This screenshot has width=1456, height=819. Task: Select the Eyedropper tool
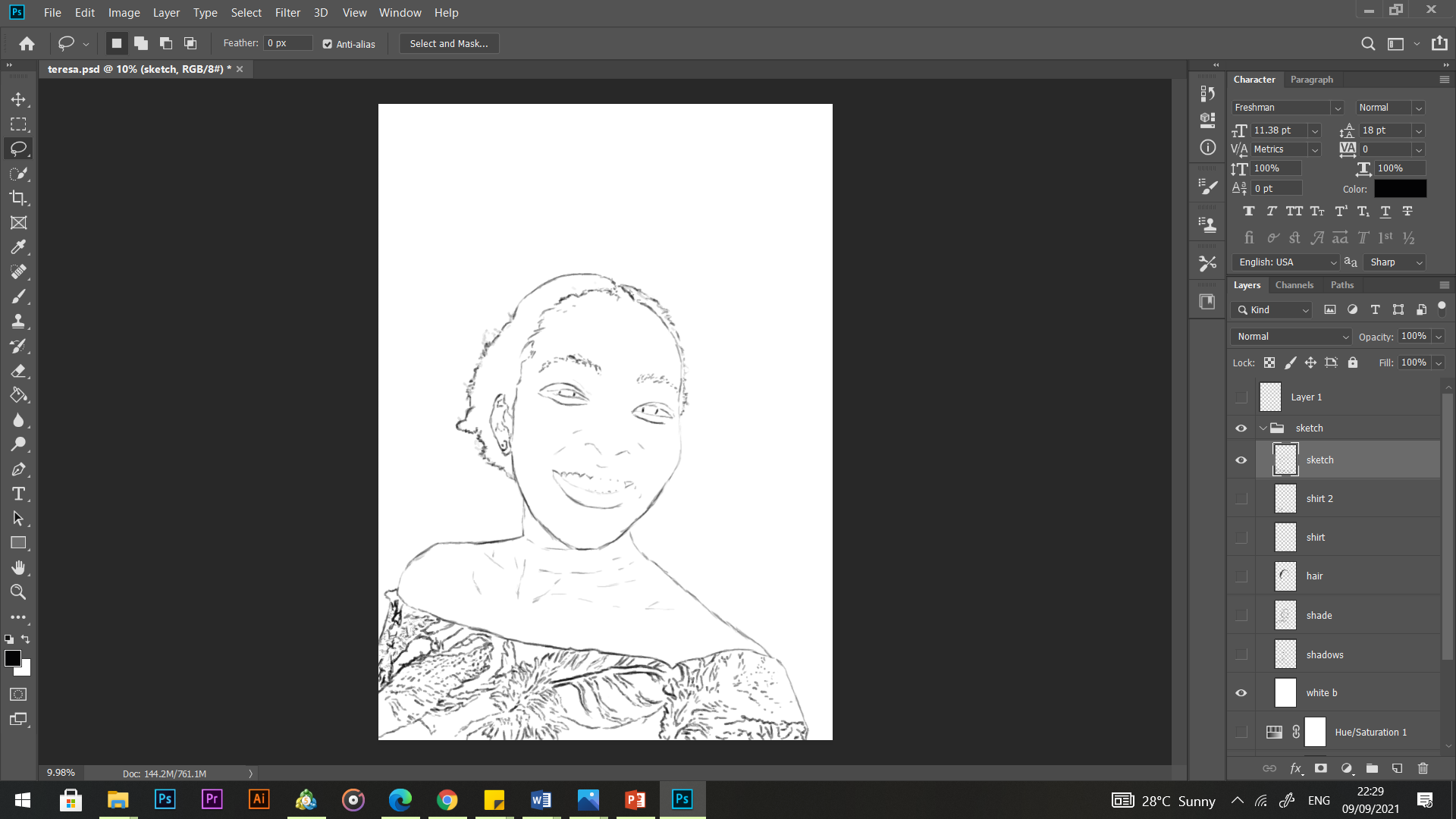[x=19, y=247]
